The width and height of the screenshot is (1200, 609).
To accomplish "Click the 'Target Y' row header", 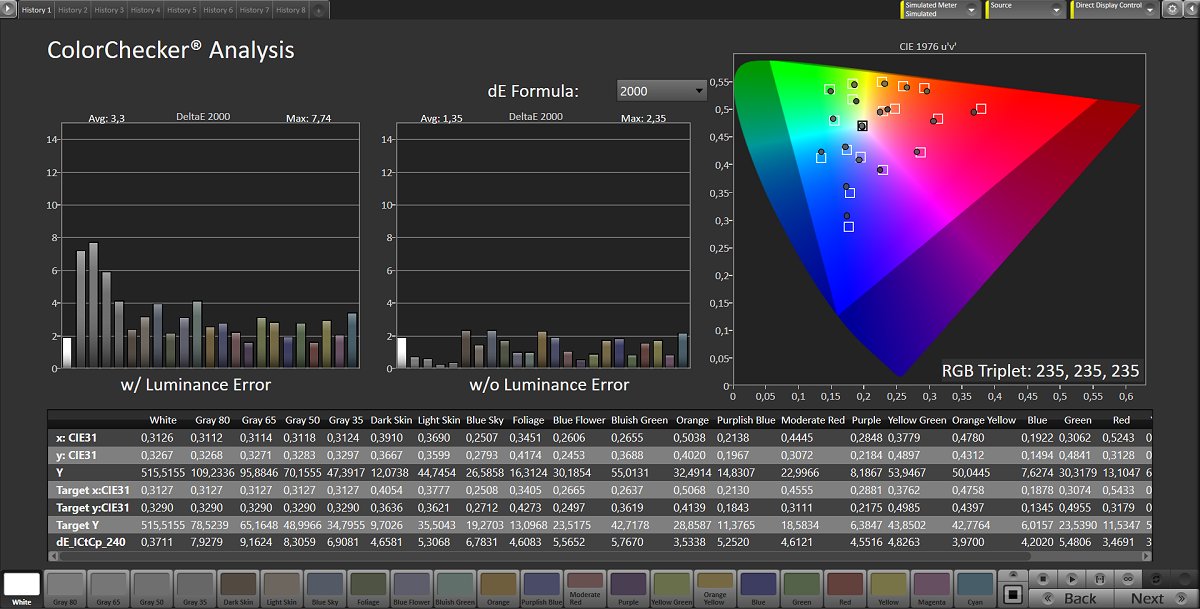I will (78, 525).
